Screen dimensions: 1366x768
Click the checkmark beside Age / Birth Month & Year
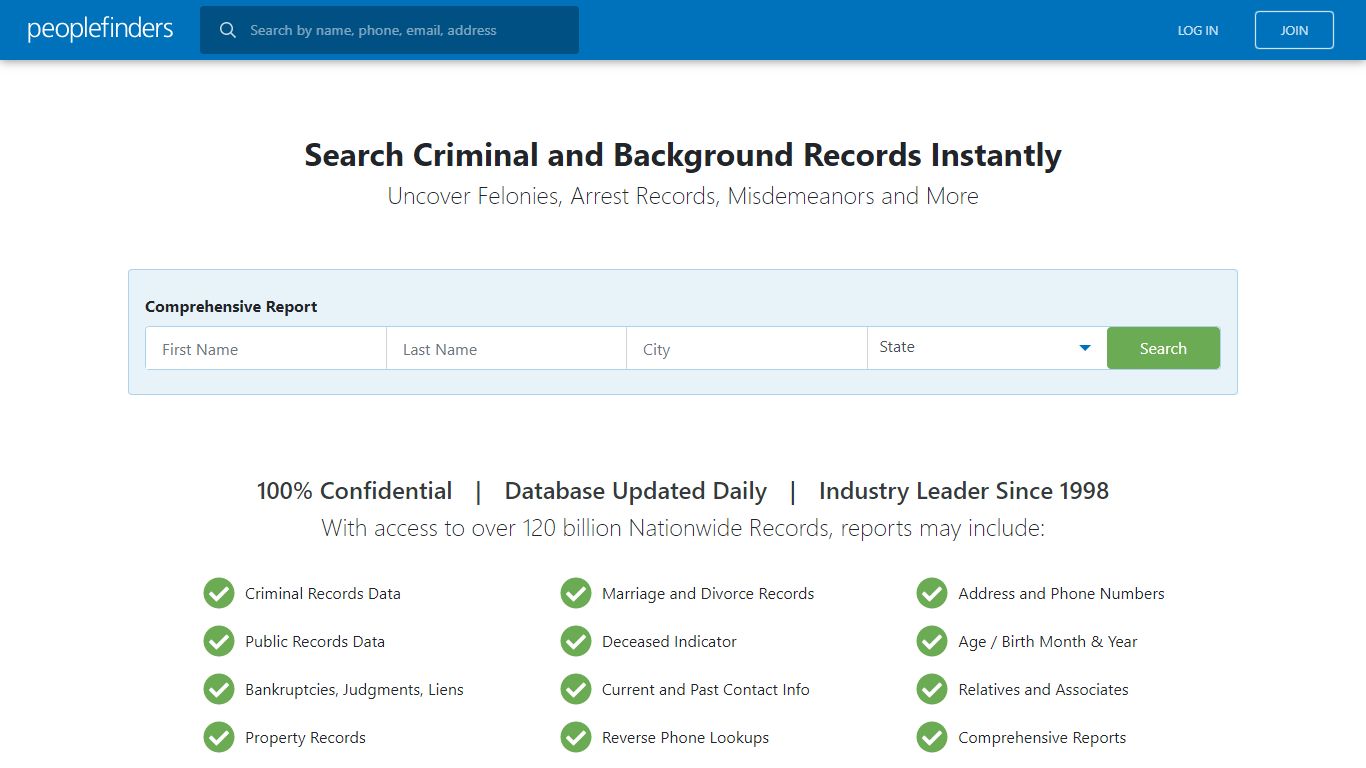pyautogui.click(x=932, y=641)
